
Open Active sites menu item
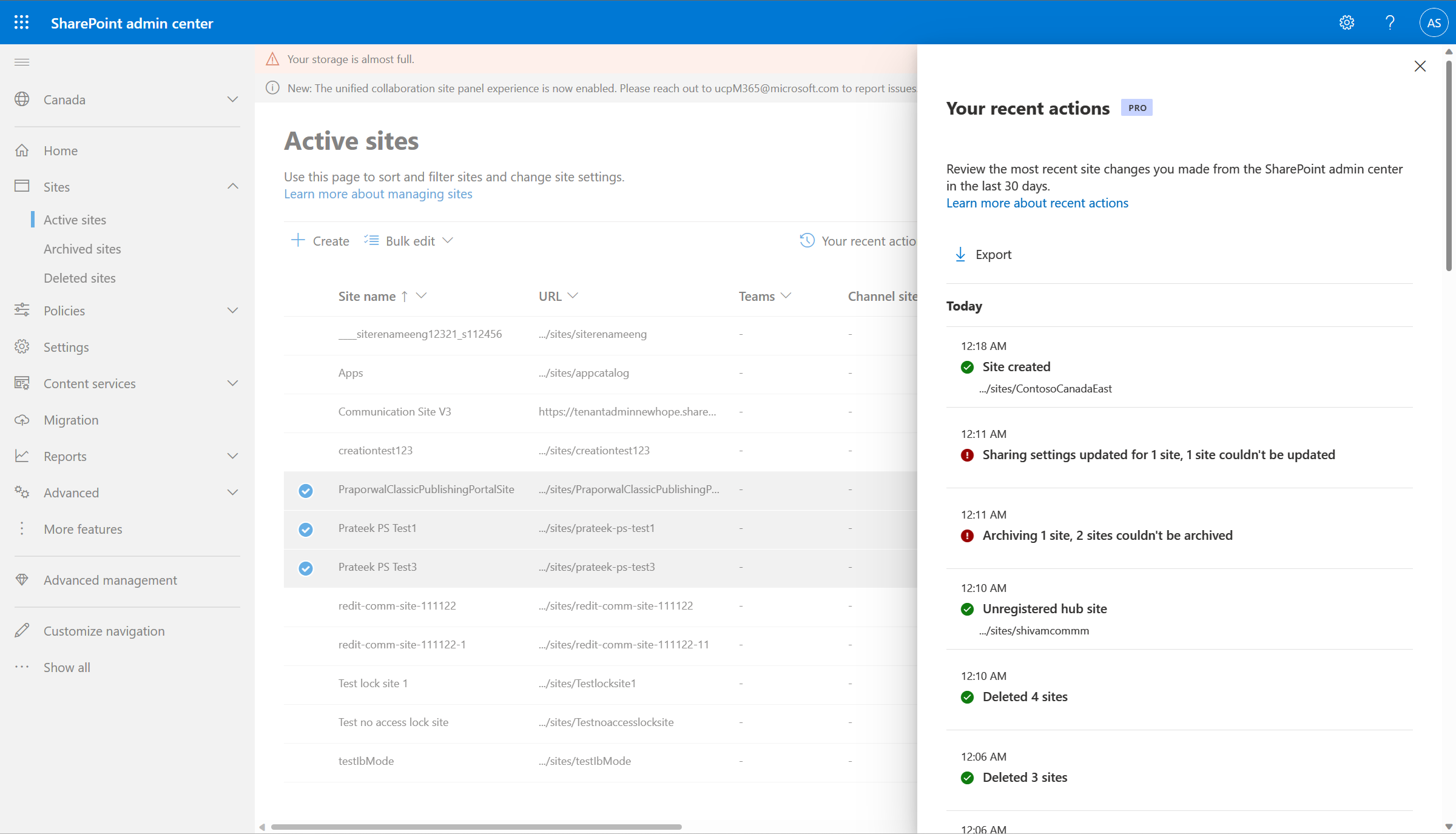[x=75, y=218]
